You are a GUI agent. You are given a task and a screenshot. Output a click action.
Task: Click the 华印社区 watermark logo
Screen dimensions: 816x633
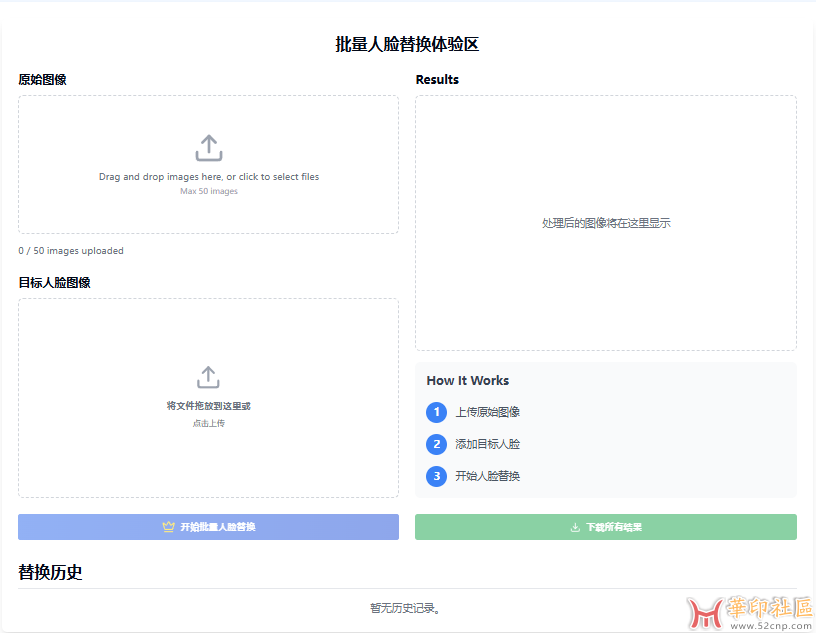(x=748, y=610)
